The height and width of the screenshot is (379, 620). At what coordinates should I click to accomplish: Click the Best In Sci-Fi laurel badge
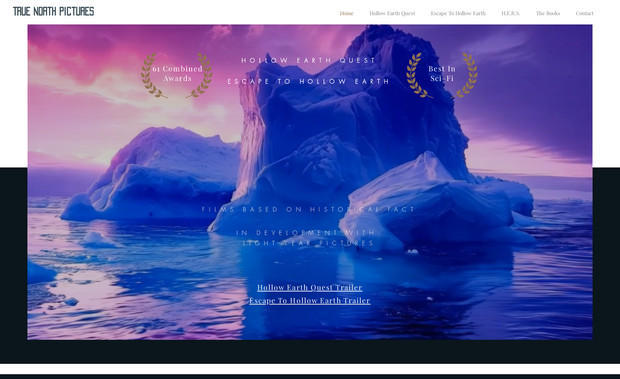(x=442, y=75)
